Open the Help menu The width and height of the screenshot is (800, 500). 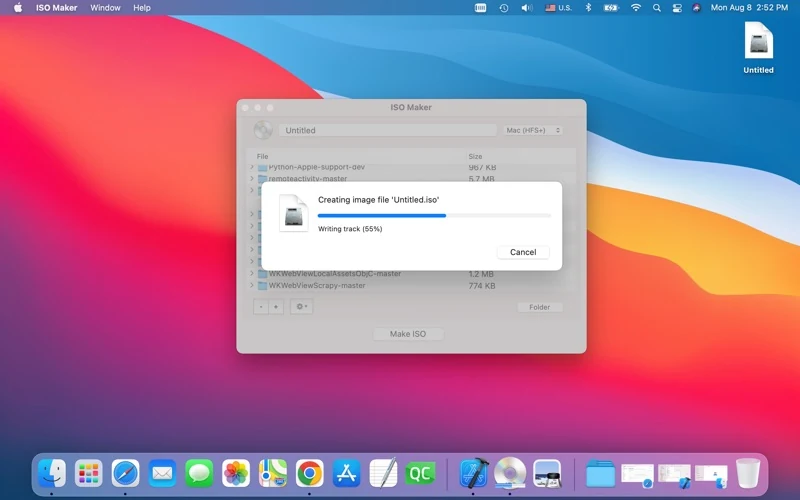point(142,8)
